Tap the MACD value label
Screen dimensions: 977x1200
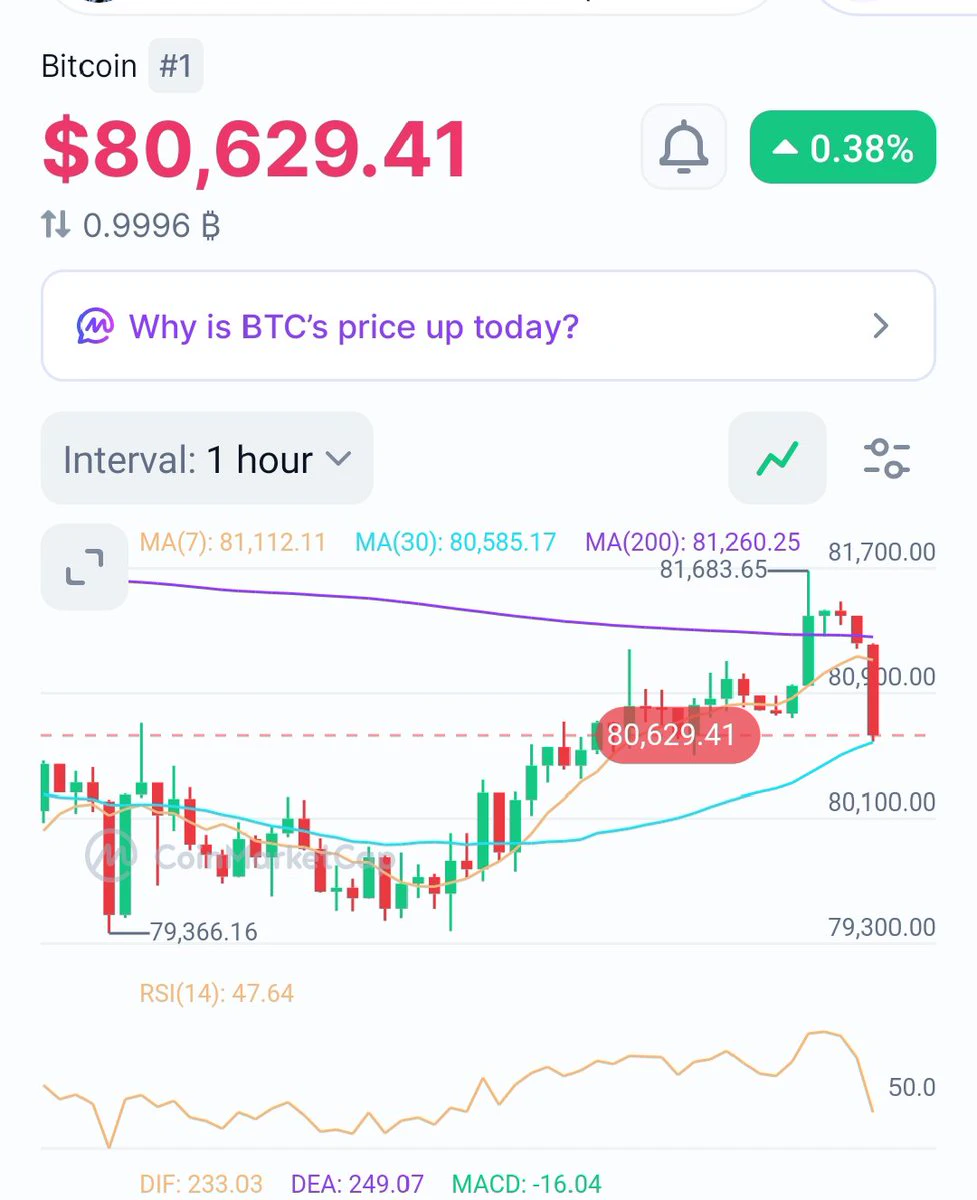pyautogui.click(x=527, y=1185)
